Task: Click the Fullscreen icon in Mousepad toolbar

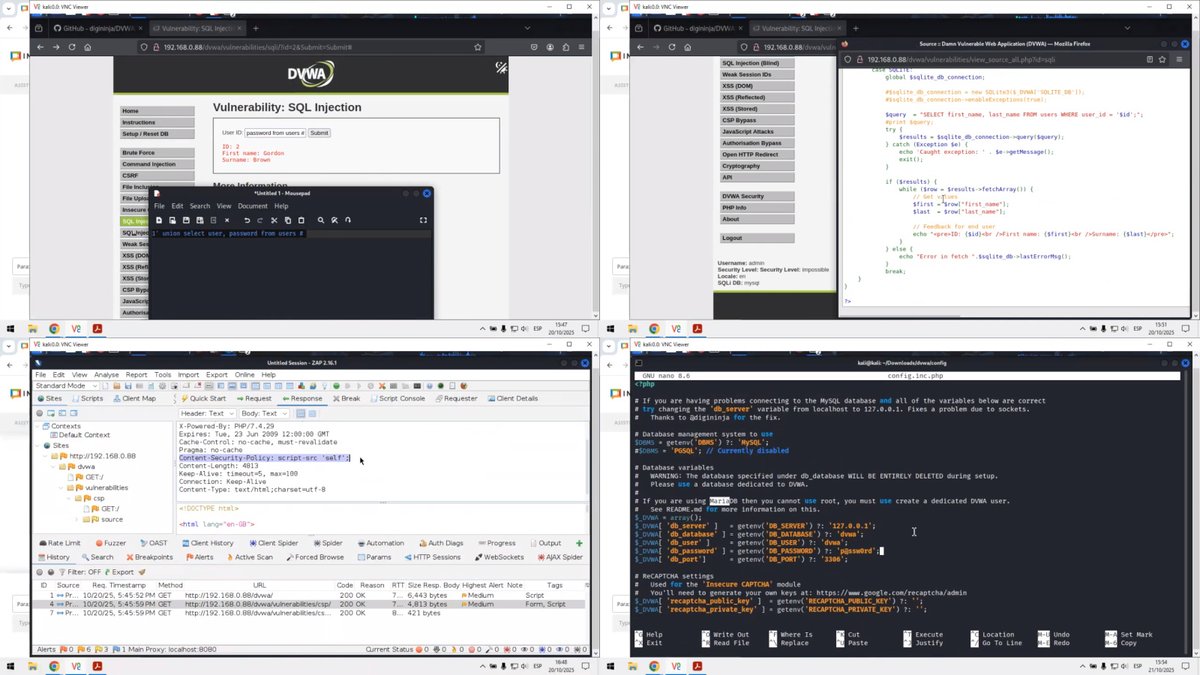Action: point(423,220)
